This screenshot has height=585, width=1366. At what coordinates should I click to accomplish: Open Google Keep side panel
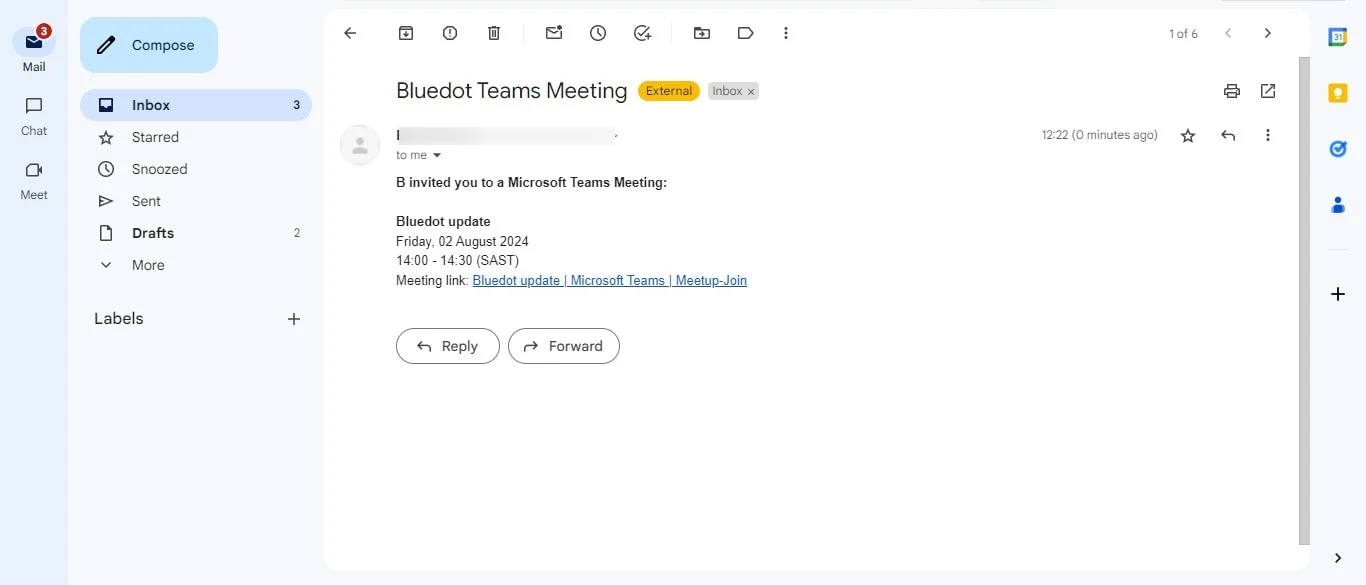point(1338,93)
